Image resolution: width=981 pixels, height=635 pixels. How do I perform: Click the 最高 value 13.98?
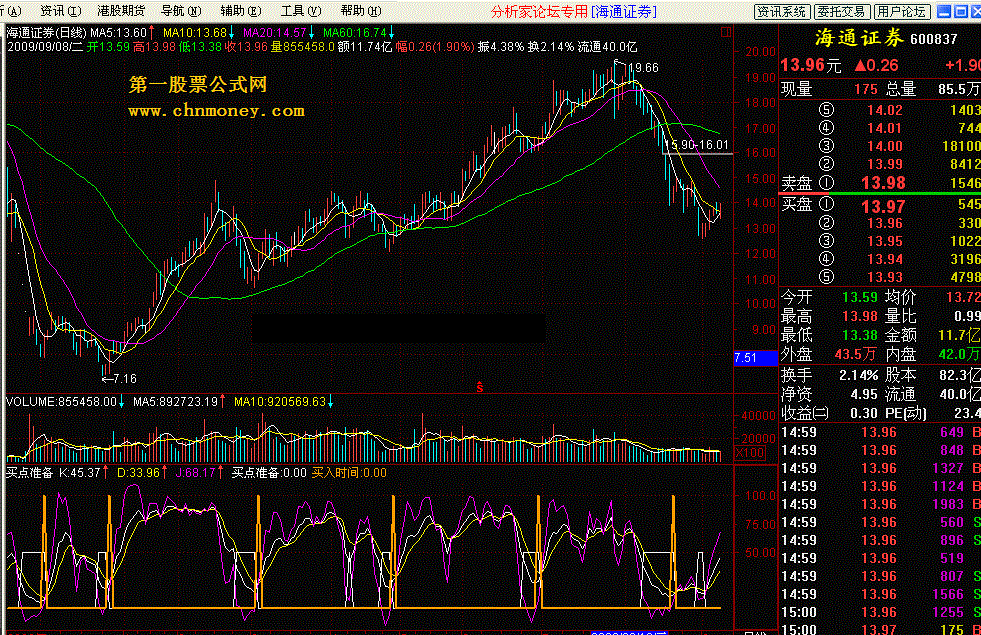tap(860, 317)
